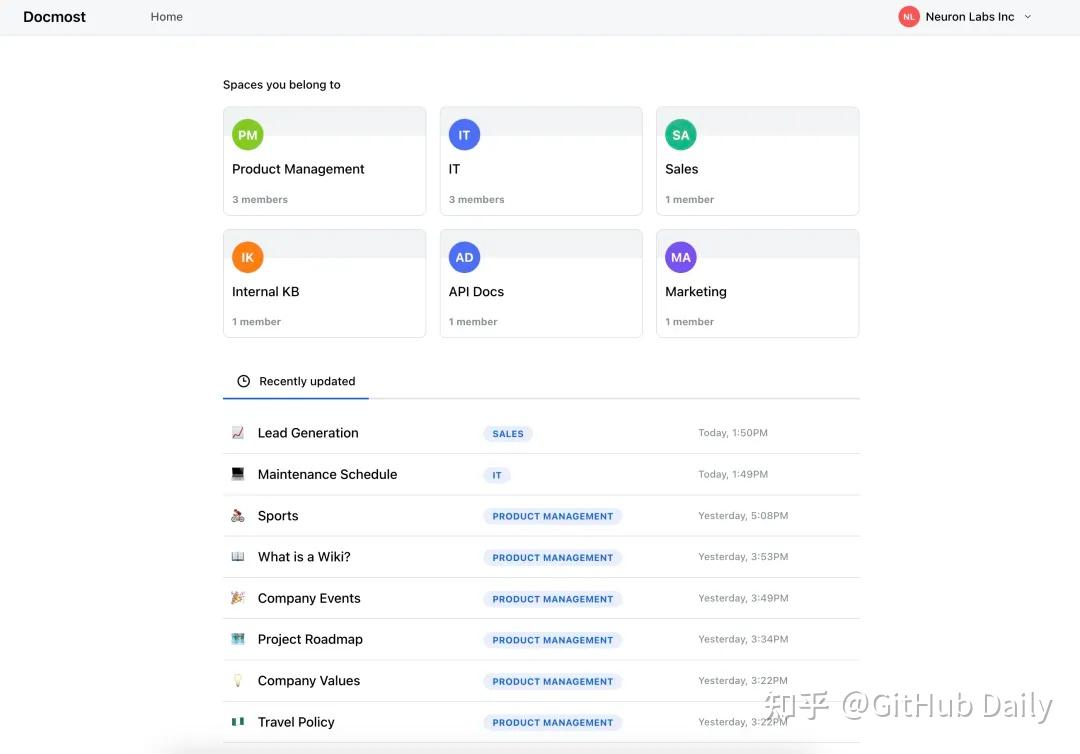Open the Product Management space title

coord(298,169)
